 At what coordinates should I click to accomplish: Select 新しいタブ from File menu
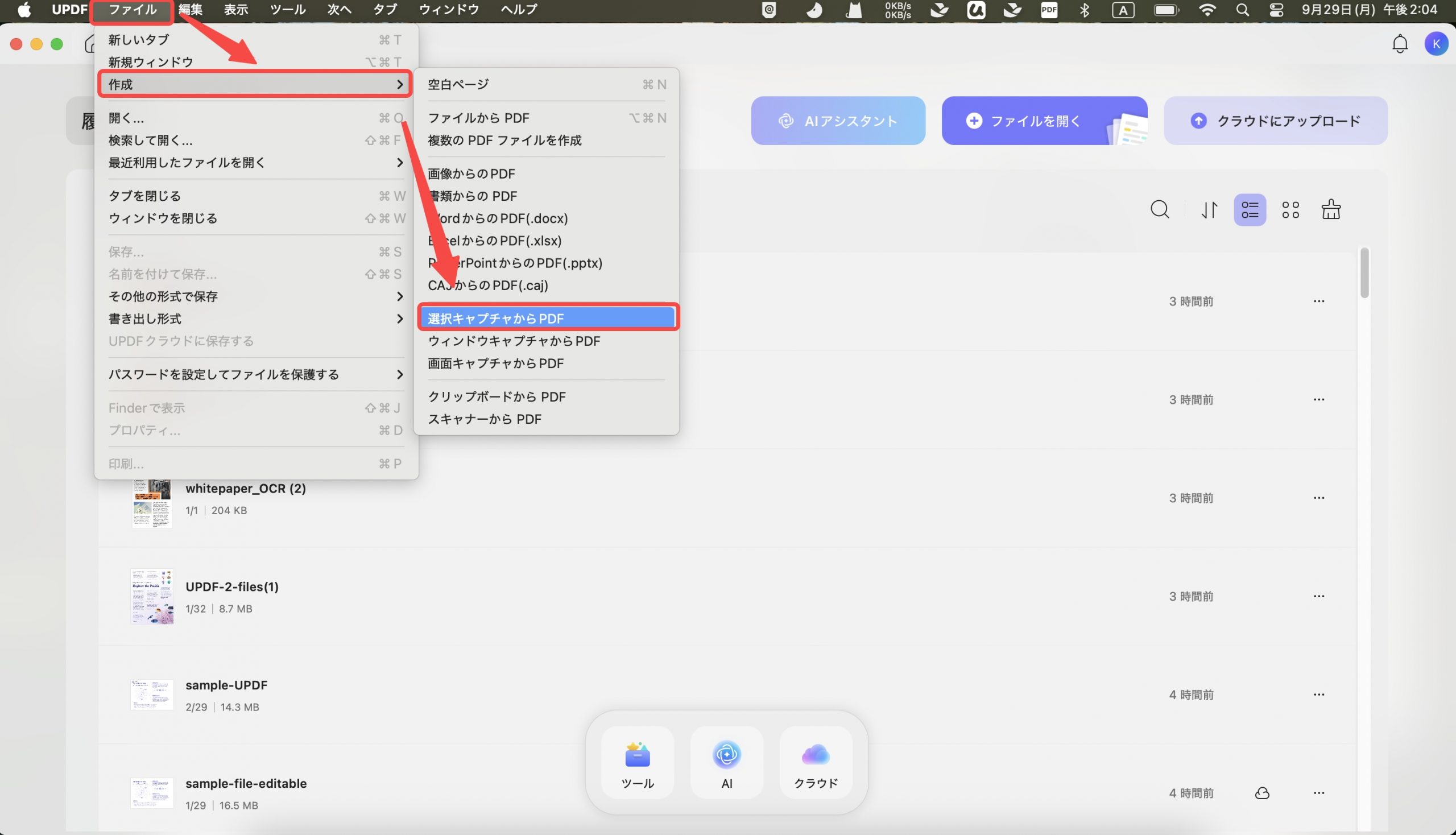coord(256,40)
